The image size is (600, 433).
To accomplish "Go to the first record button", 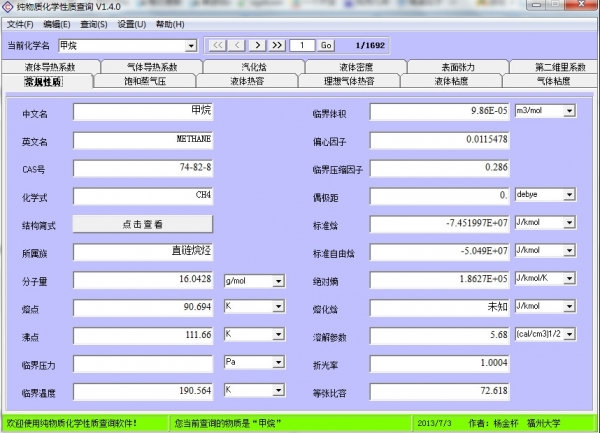I will tap(216, 45).
